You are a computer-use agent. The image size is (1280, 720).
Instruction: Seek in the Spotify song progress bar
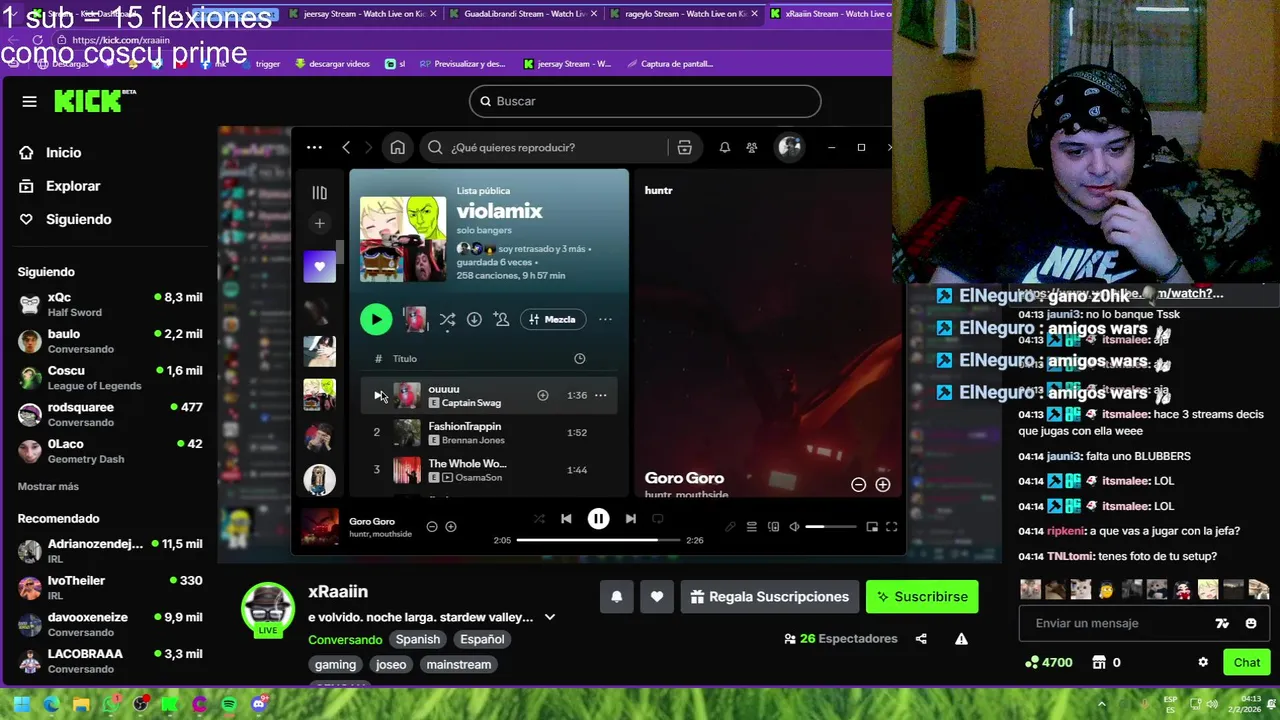click(598, 540)
